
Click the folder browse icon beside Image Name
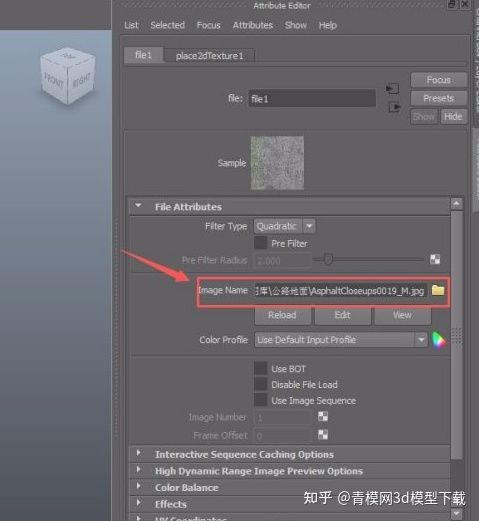(438, 290)
